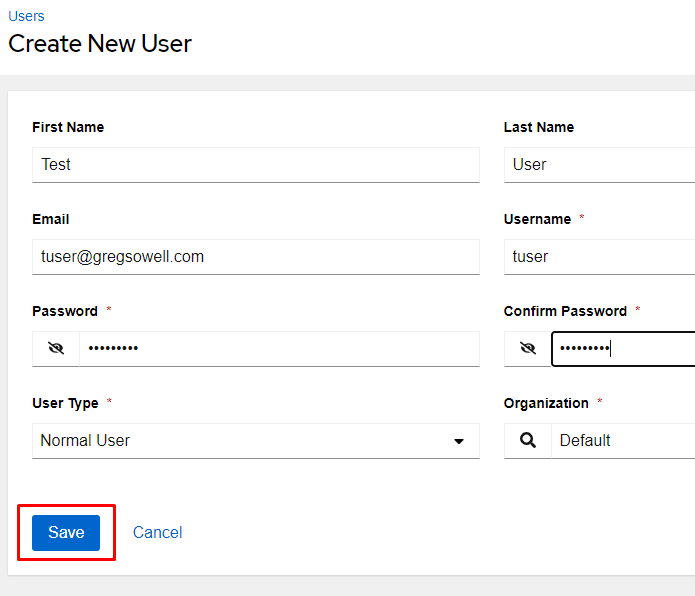The width and height of the screenshot is (695, 596).
Task: Click the Create New User heading
Action: [100, 44]
